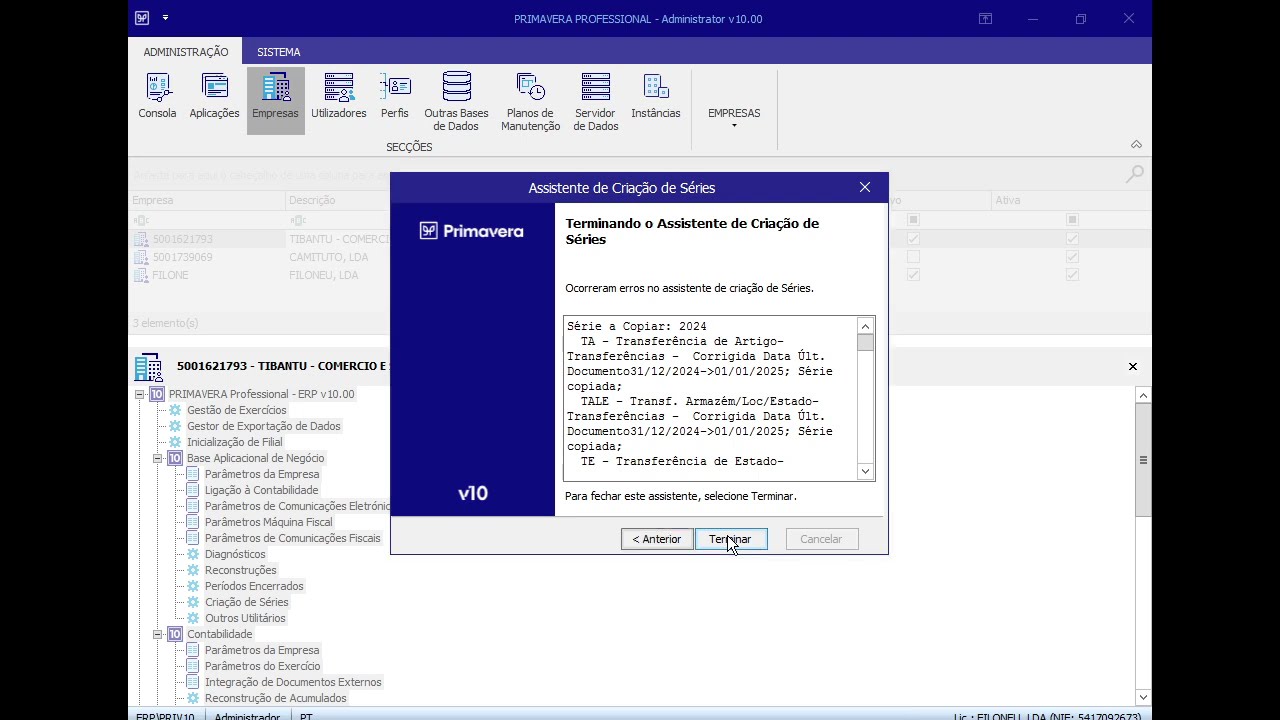Click the company icon of row 5001739069

(142, 257)
